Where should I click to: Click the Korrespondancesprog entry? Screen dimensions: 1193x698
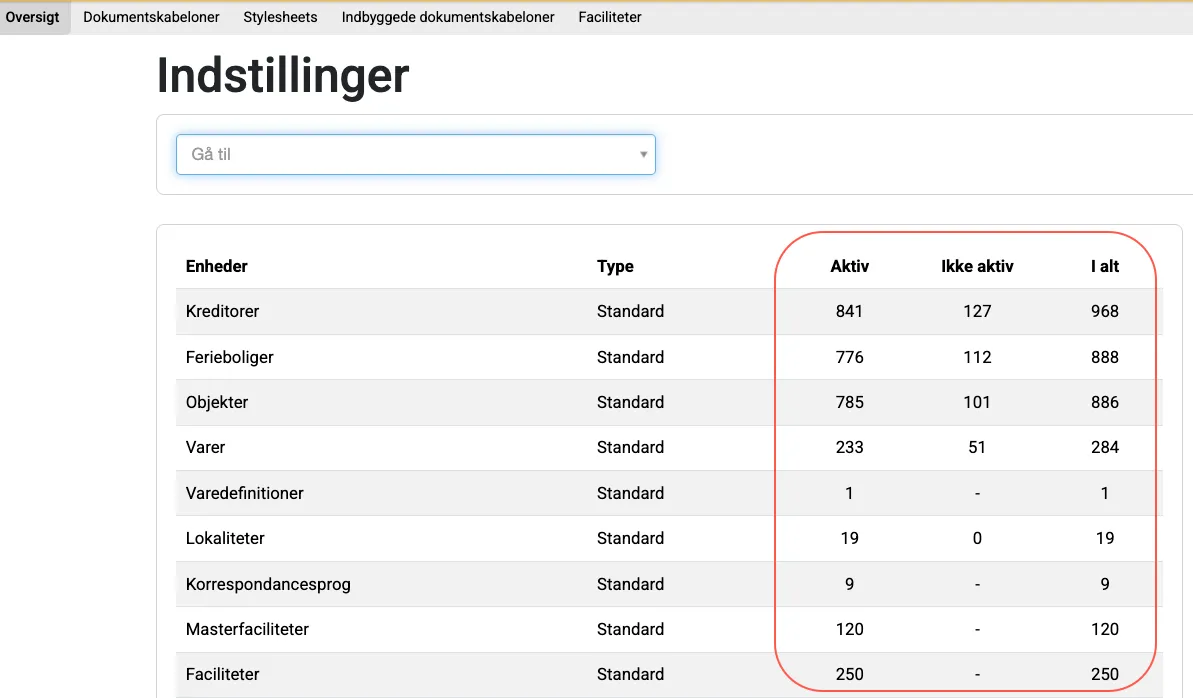coord(268,584)
